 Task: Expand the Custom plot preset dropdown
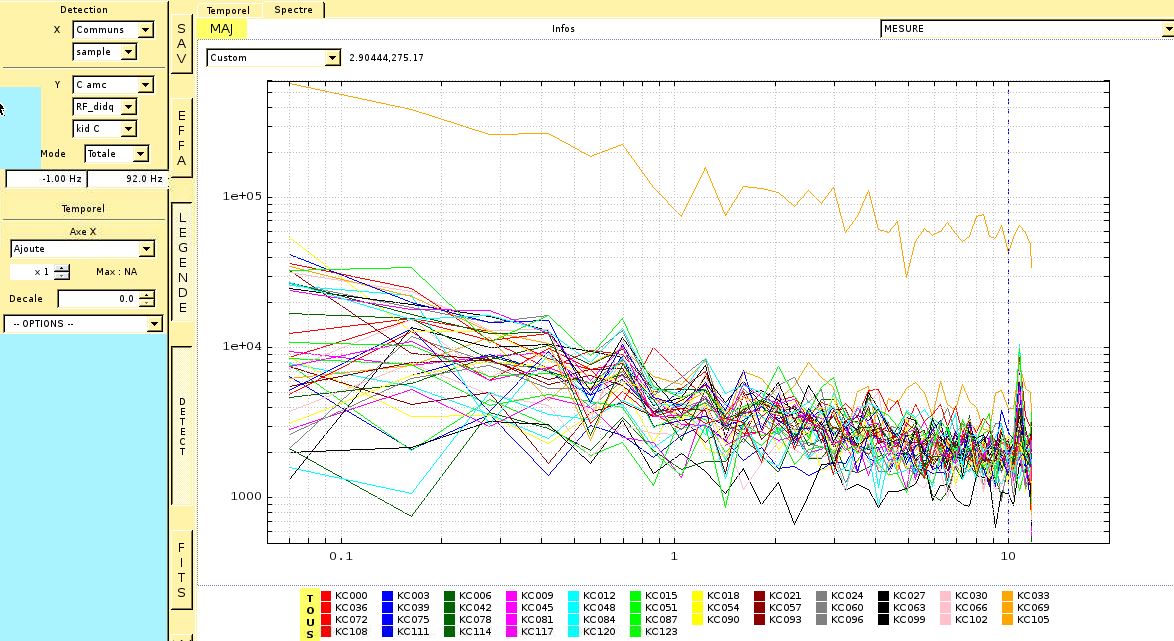(274, 58)
